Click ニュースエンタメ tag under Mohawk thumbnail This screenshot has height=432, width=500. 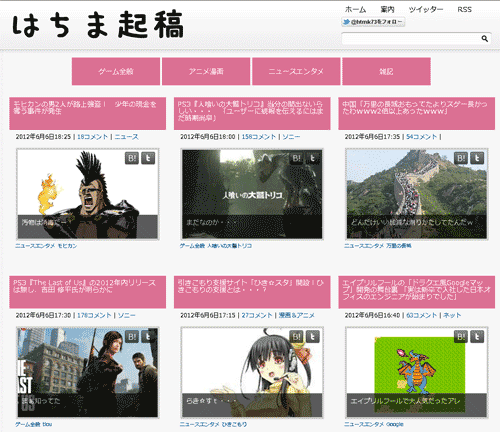click(35, 246)
